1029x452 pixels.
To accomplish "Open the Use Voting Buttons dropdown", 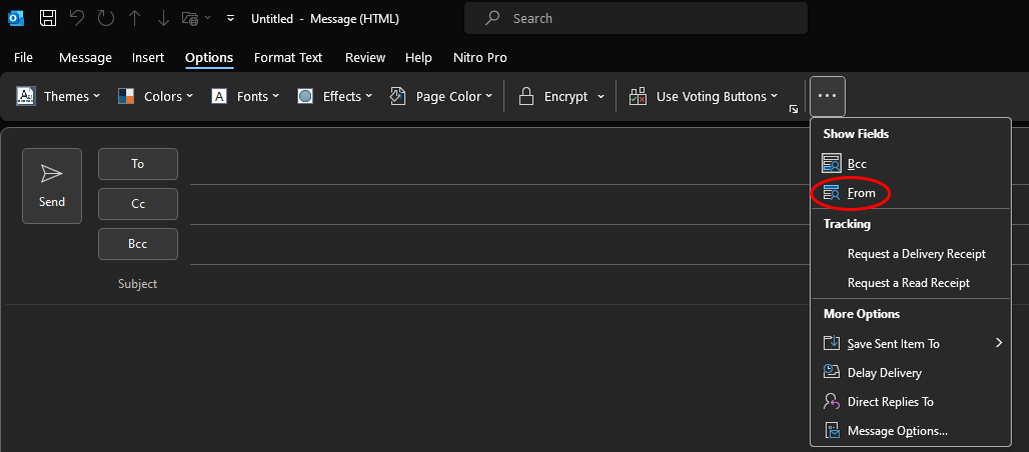I will [x=704, y=96].
